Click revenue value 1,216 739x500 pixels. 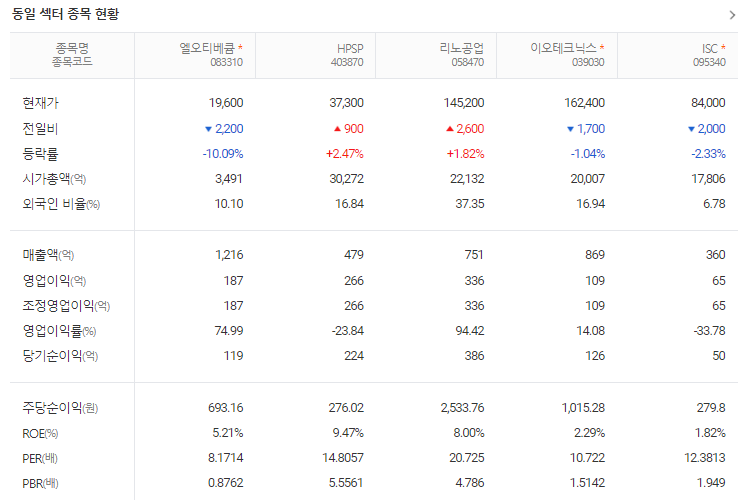click(x=229, y=254)
